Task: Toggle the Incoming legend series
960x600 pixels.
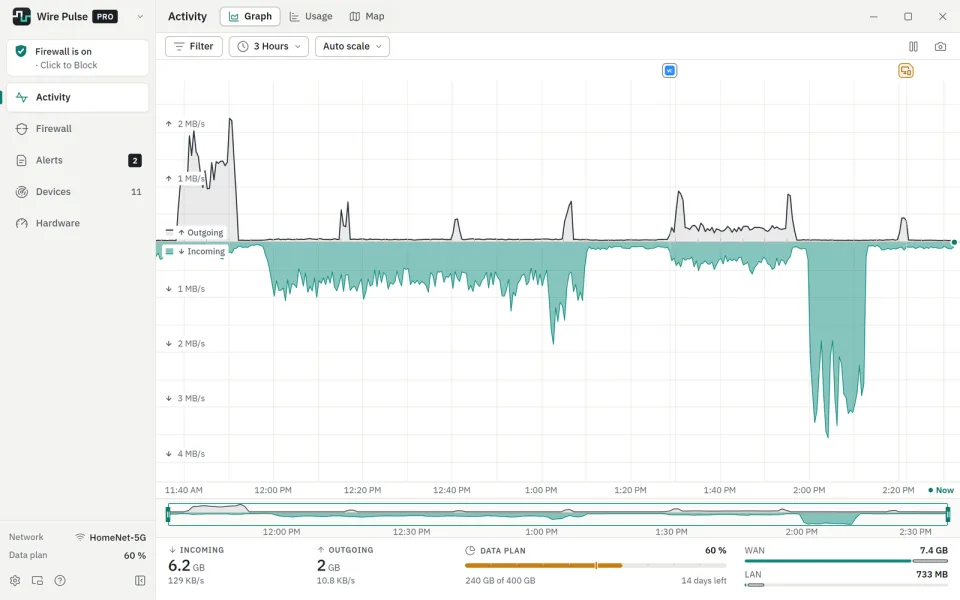Action: [195, 252]
